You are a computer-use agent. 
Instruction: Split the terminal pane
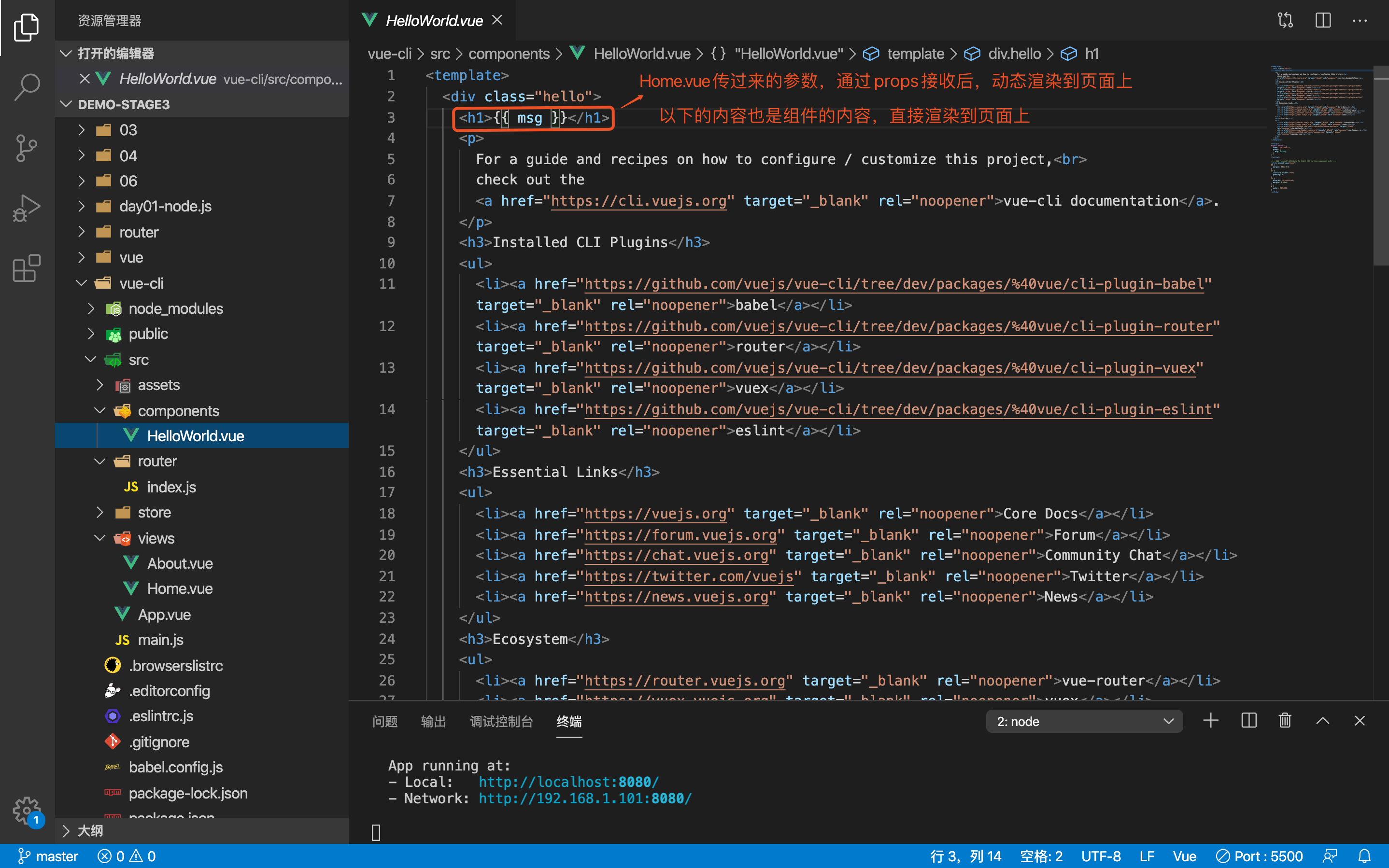pos(1248,721)
